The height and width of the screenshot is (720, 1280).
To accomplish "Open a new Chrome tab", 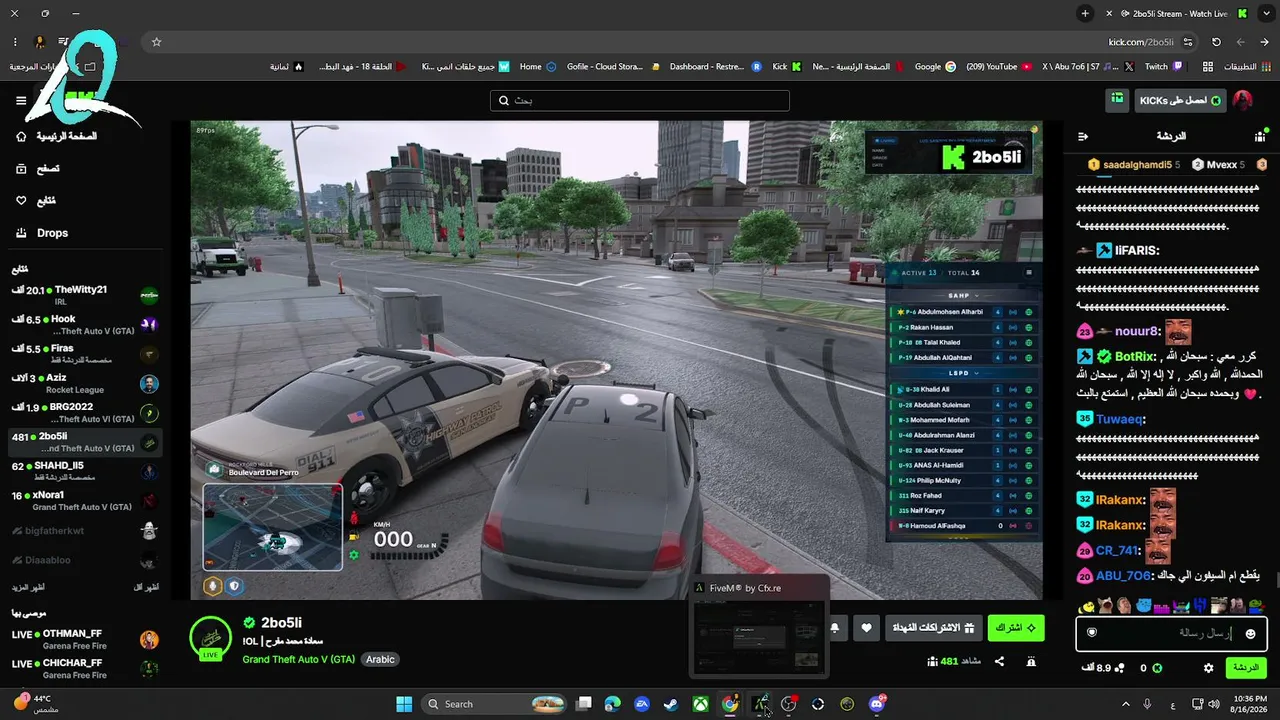I will pyautogui.click(x=1085, y=14).
